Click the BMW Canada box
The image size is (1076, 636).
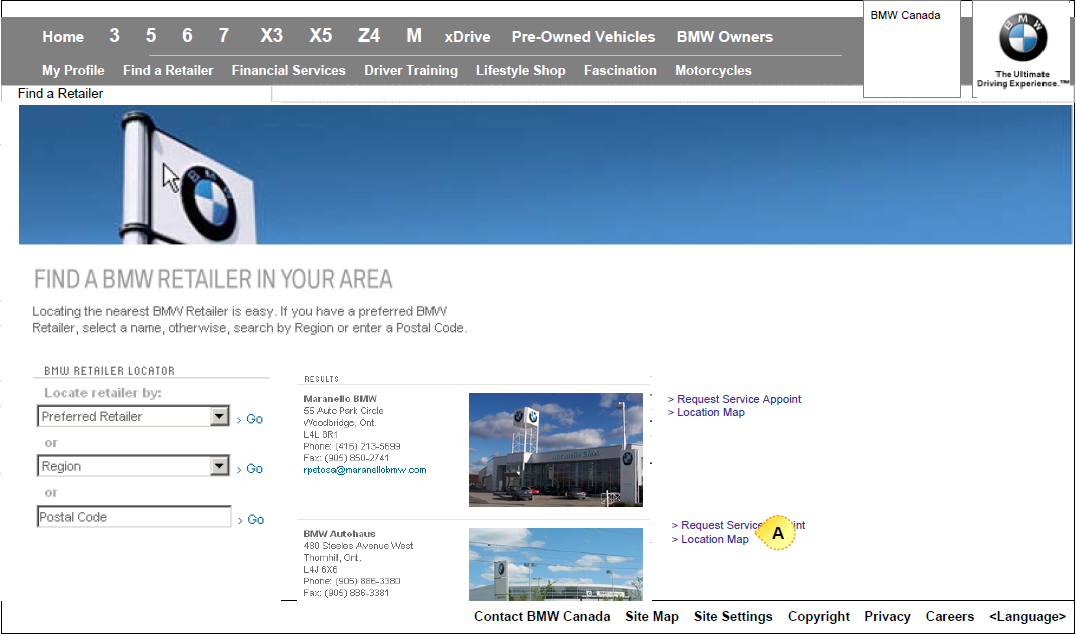[x=911, y=49]
